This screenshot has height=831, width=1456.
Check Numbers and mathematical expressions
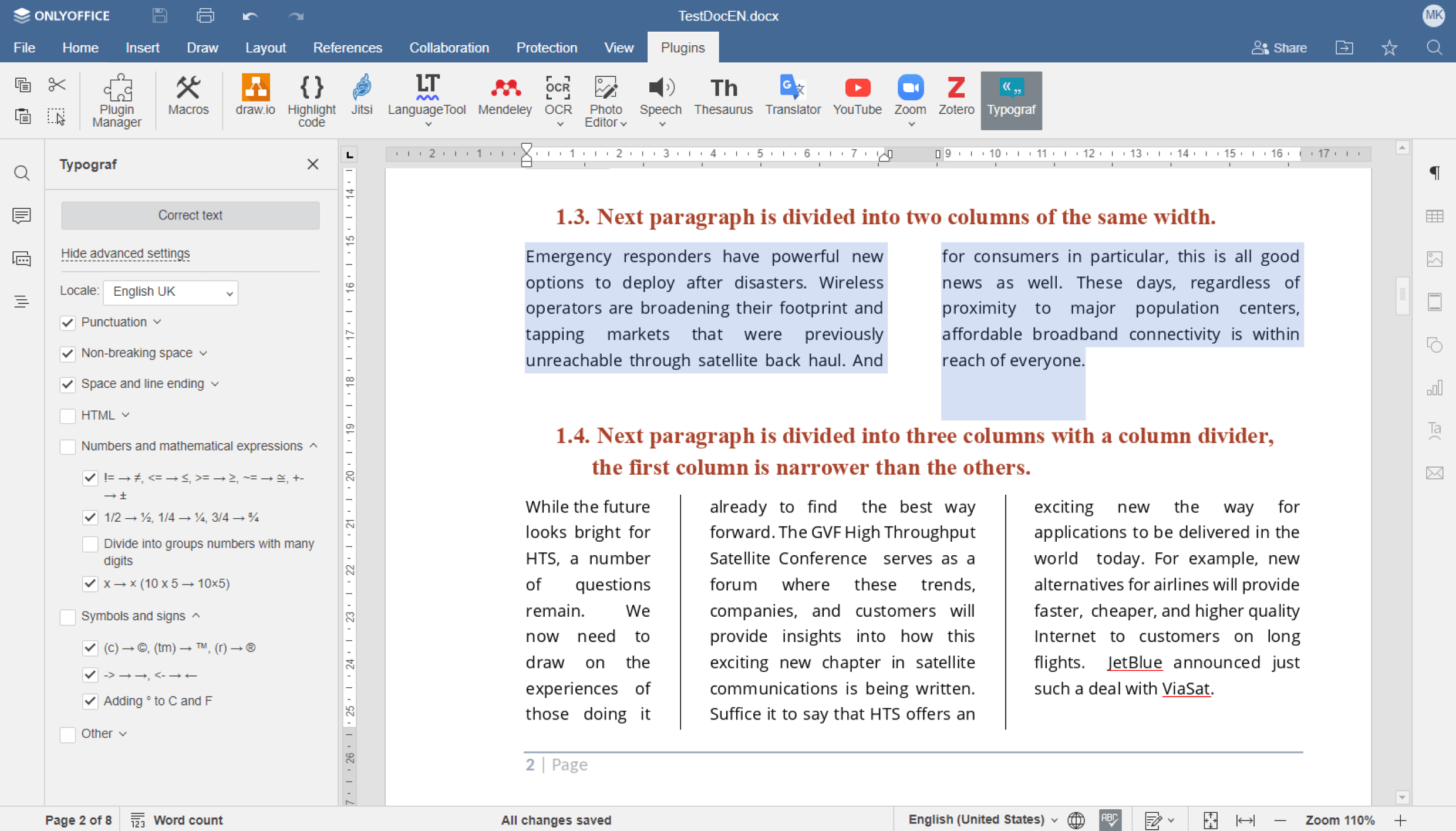tap(68, 447)
